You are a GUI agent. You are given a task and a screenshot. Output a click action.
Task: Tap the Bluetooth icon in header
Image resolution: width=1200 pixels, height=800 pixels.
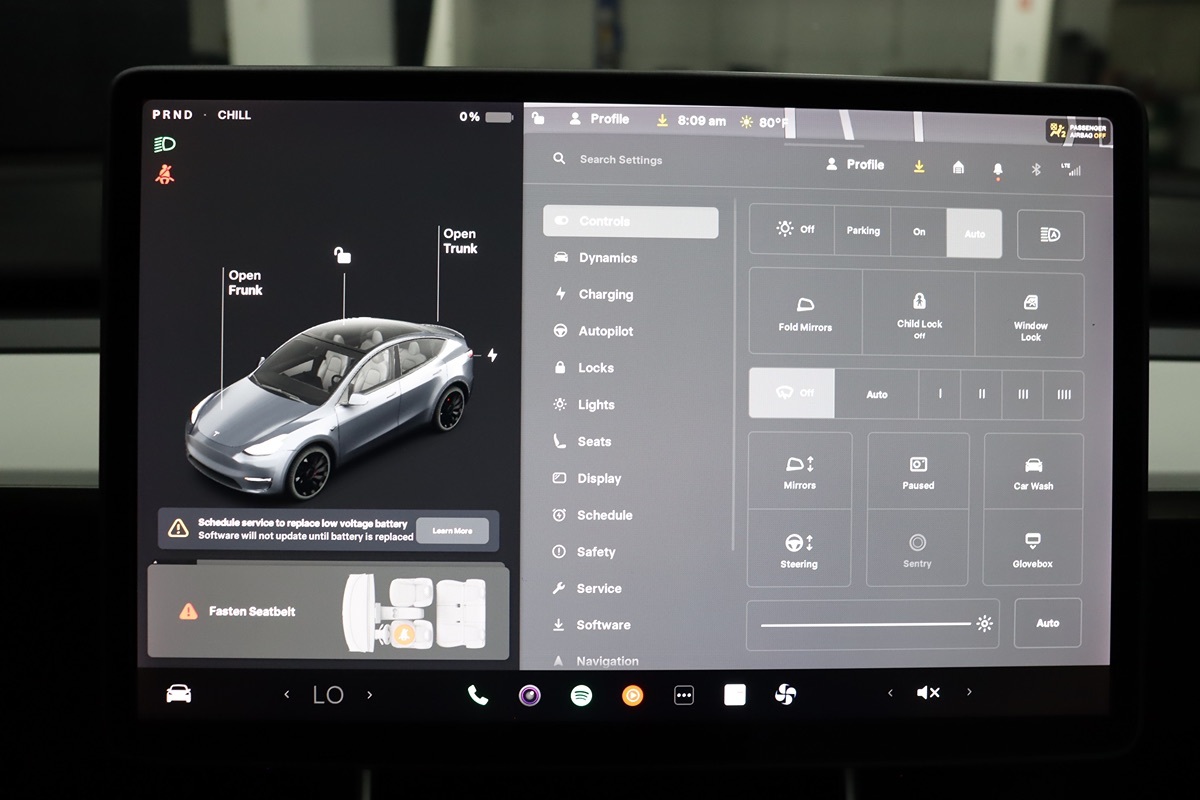[1036, 169]
